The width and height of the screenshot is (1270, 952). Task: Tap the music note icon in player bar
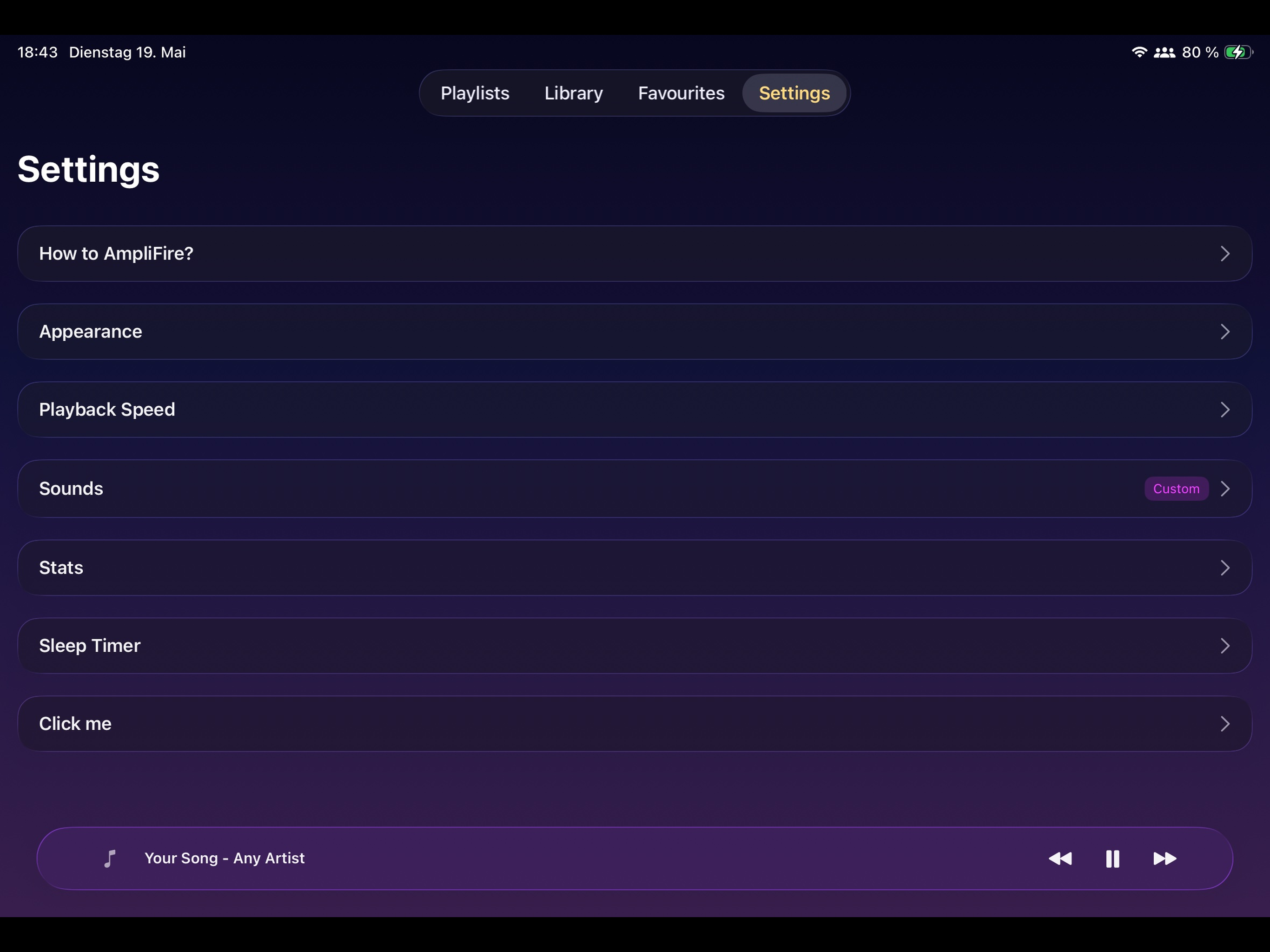point(110,859)
